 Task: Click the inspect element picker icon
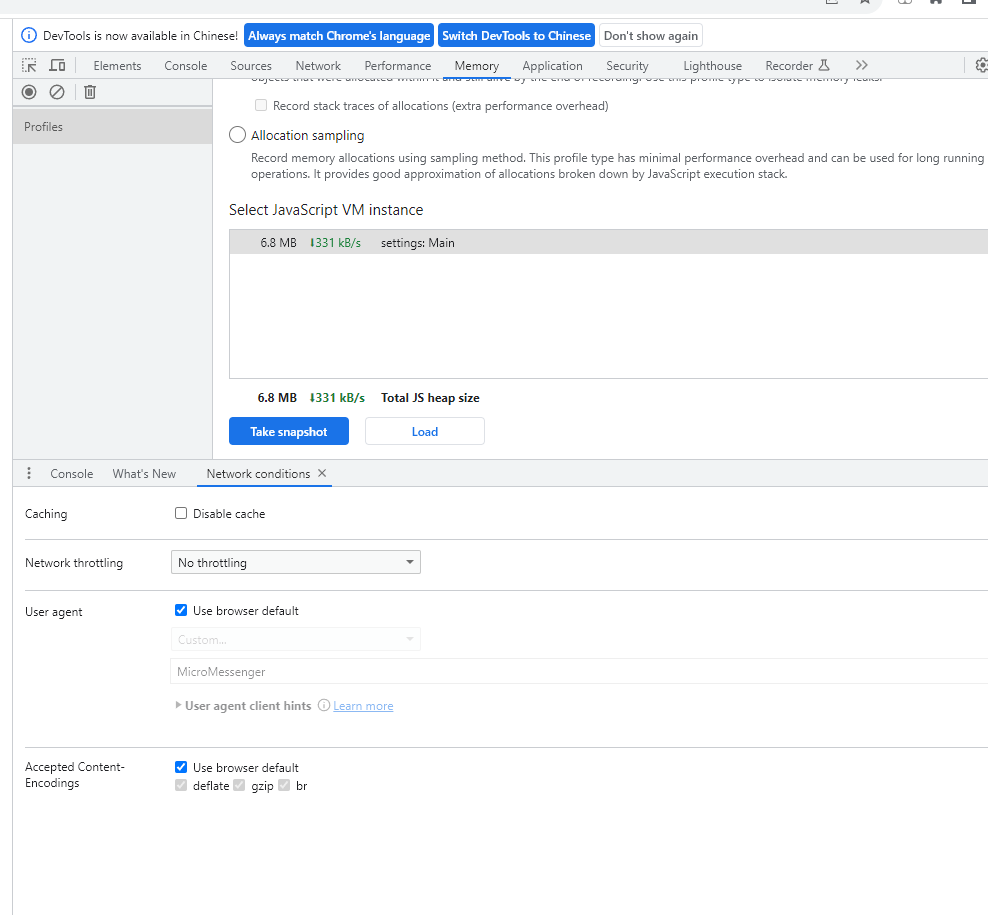[30, 65]
